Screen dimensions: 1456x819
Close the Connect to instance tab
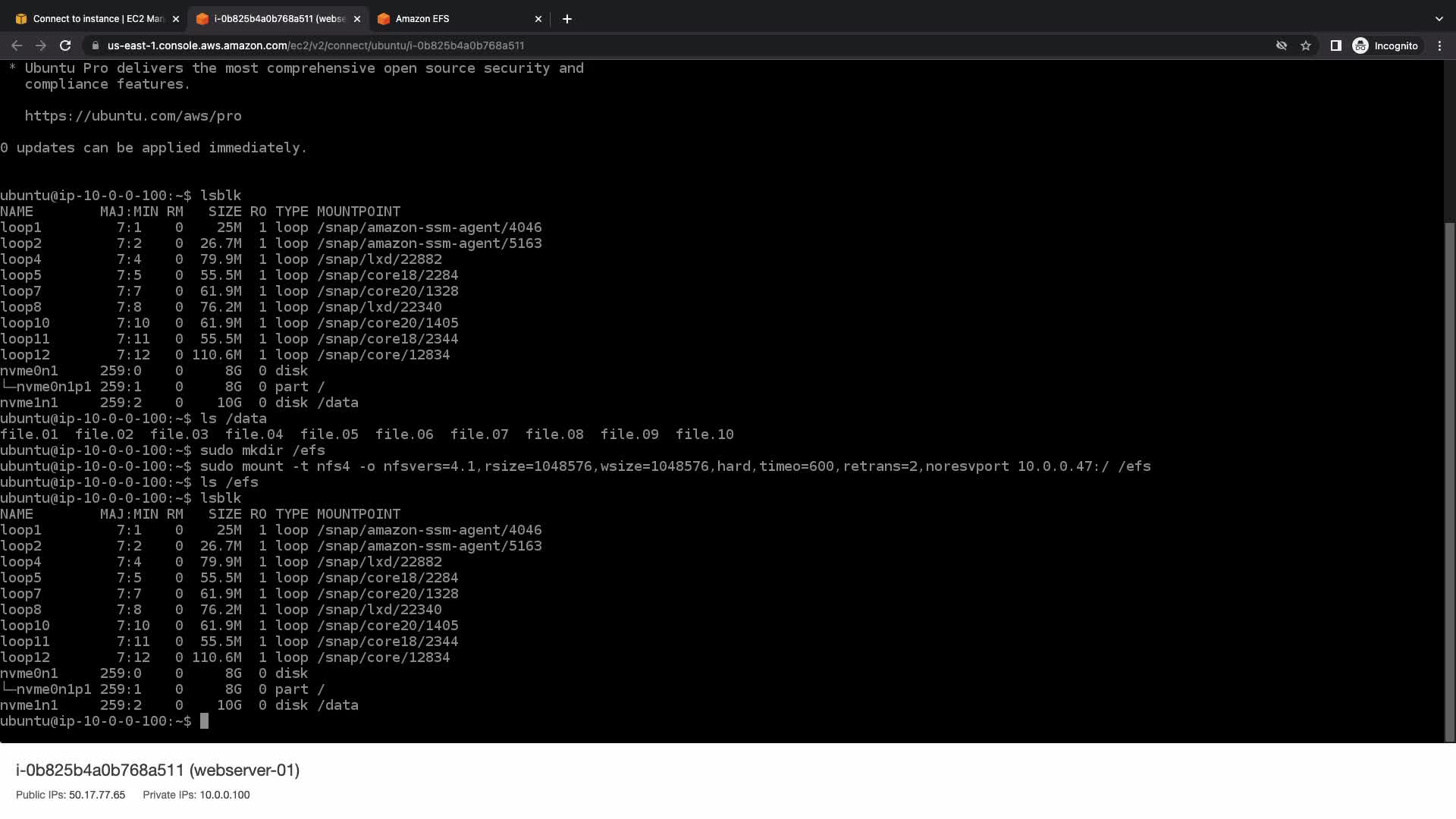[x=176, y=19]
